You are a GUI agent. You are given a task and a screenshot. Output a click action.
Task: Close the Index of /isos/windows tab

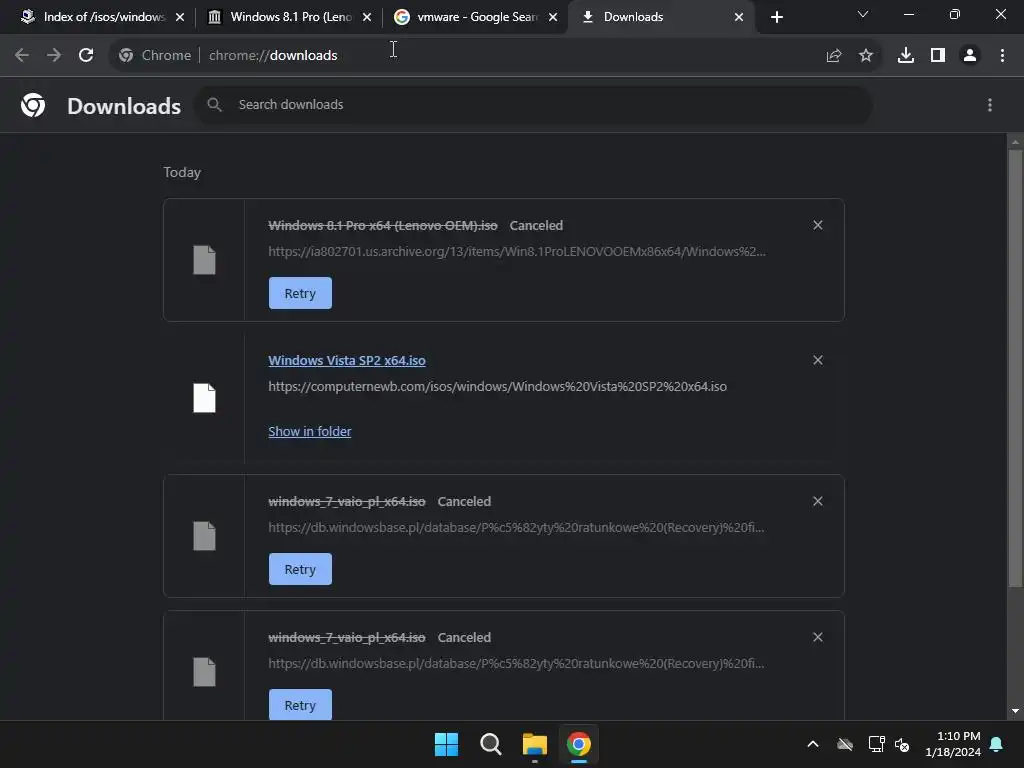point(180,17)
